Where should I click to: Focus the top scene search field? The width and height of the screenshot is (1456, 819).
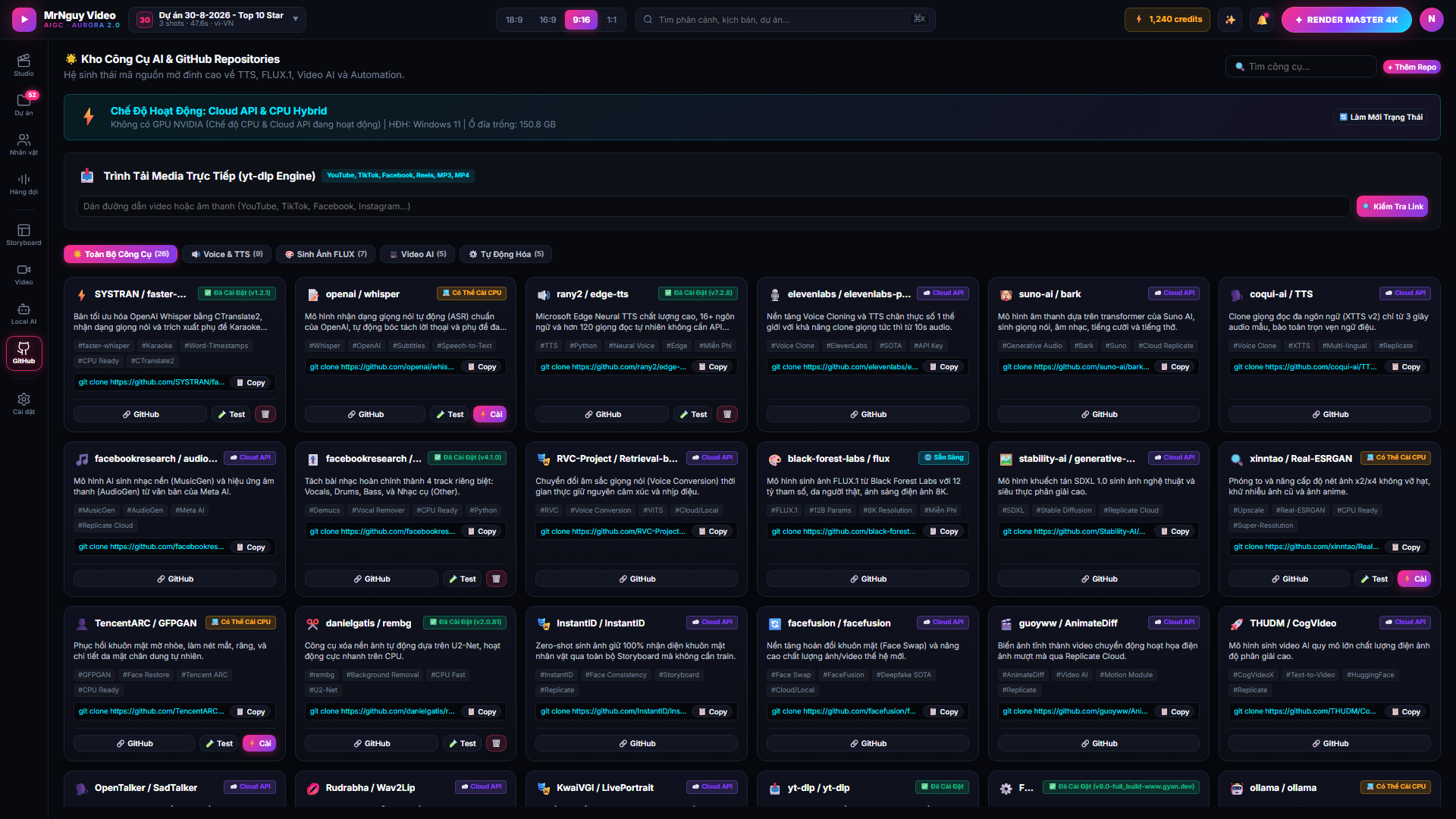tap(785, 20)
